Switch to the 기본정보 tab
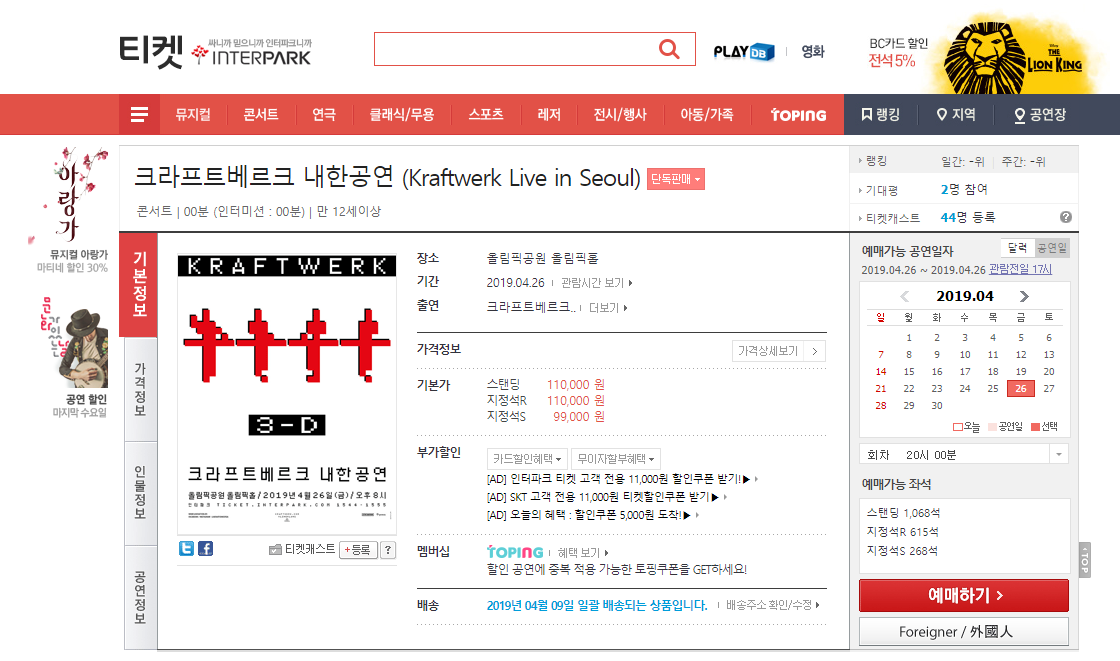This screenshot has width=1120, height=661. (x=139, y=284)
